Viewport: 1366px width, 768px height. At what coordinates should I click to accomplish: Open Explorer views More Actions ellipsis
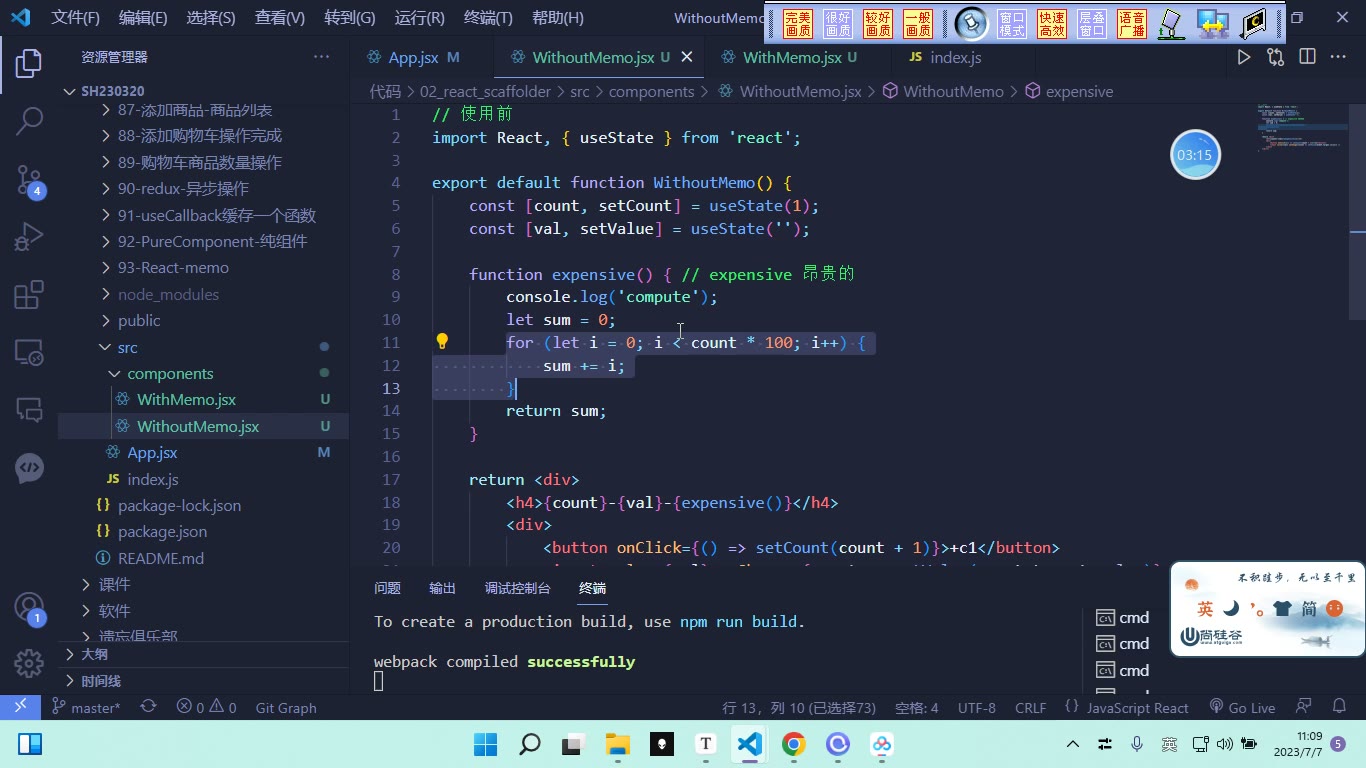coord(321,57)
